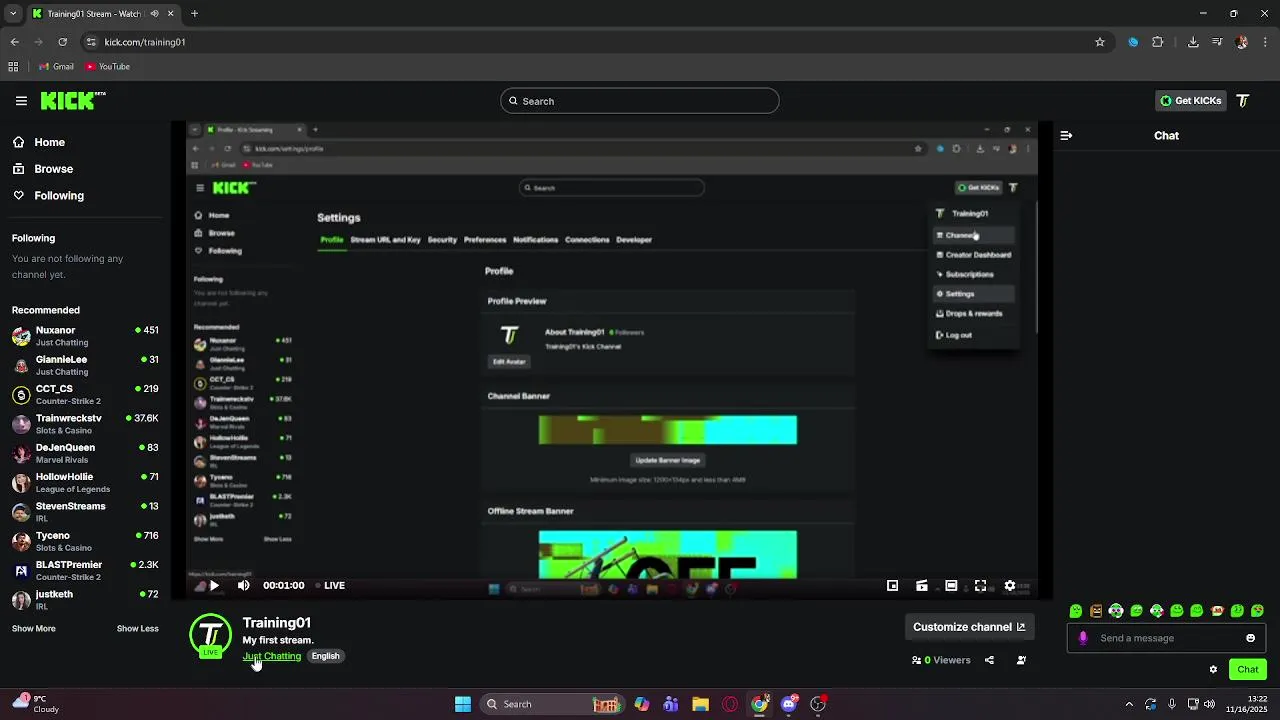
Task: Insert the brown box-face emote
Action: coord(1096,611)
